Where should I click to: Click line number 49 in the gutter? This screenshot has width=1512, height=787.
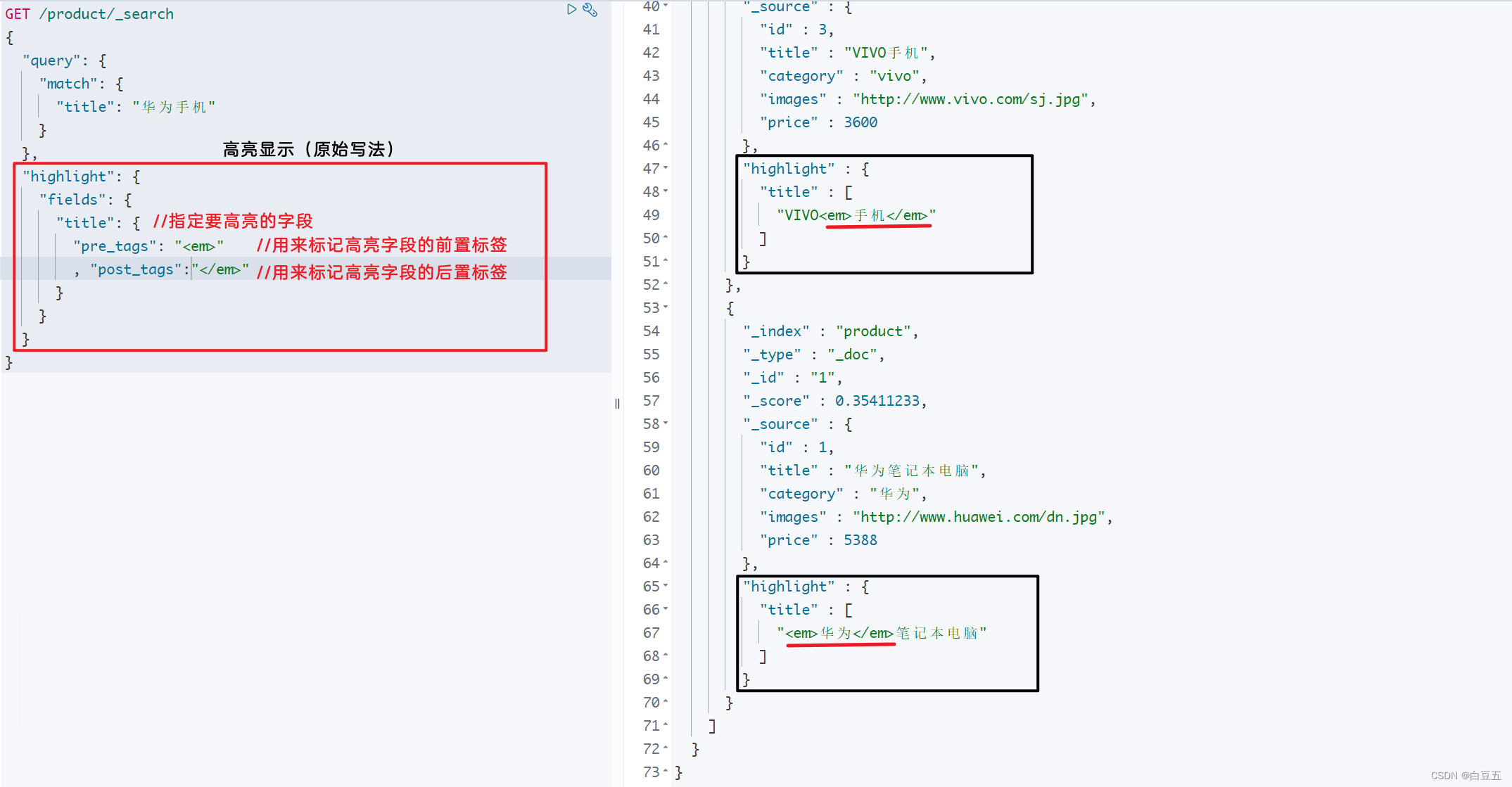[x=651, y=215]
